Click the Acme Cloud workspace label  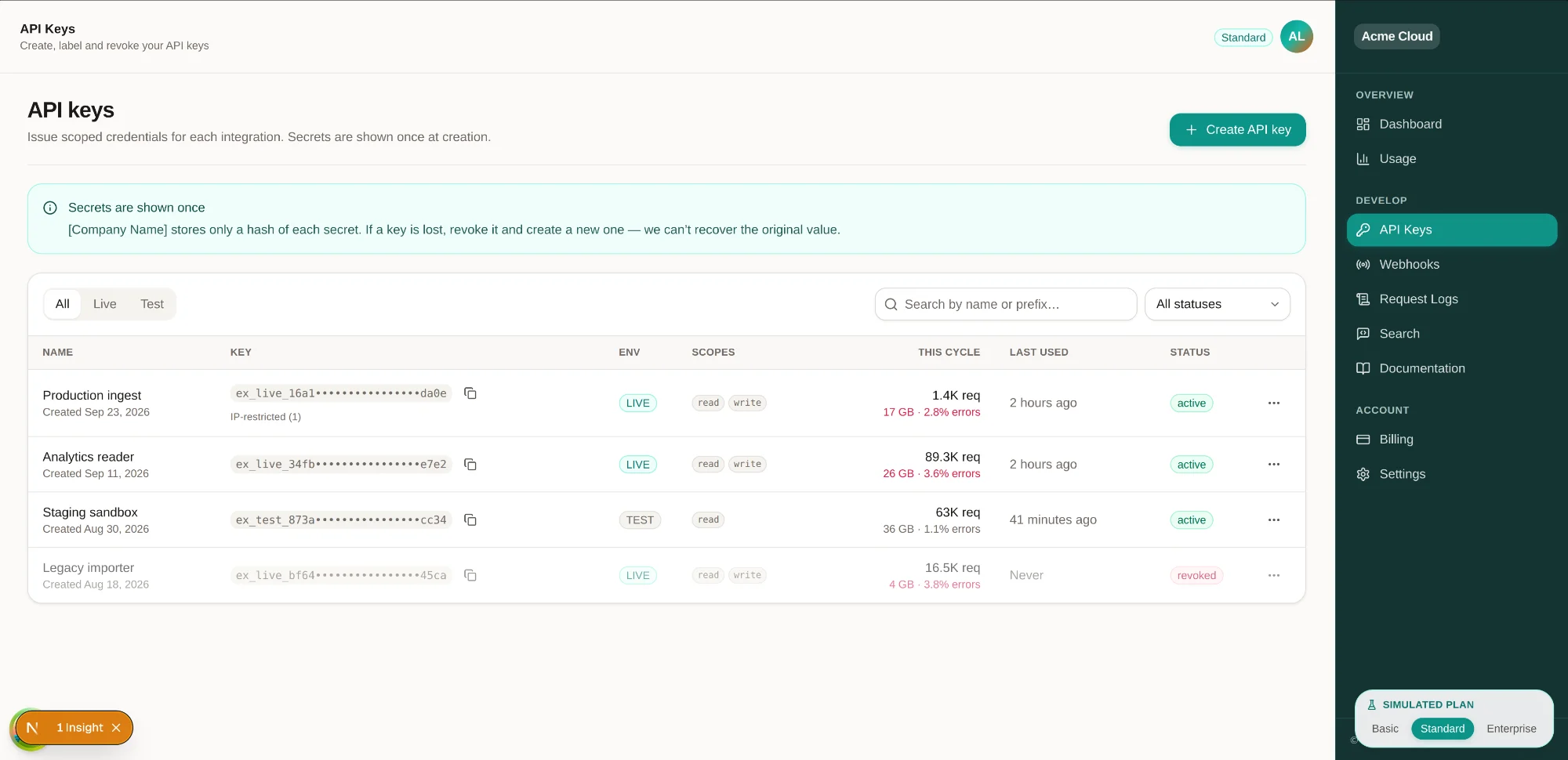click(1397, 36)
